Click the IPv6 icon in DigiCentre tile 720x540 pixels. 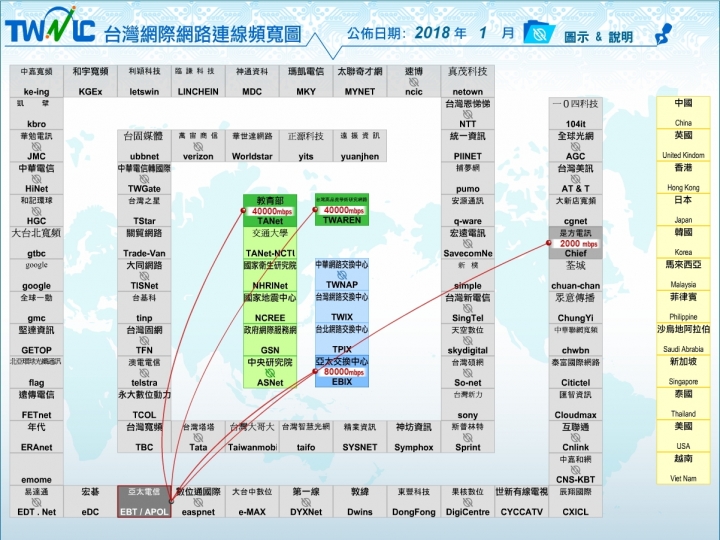pyautogui.click(x=467, y=502)
